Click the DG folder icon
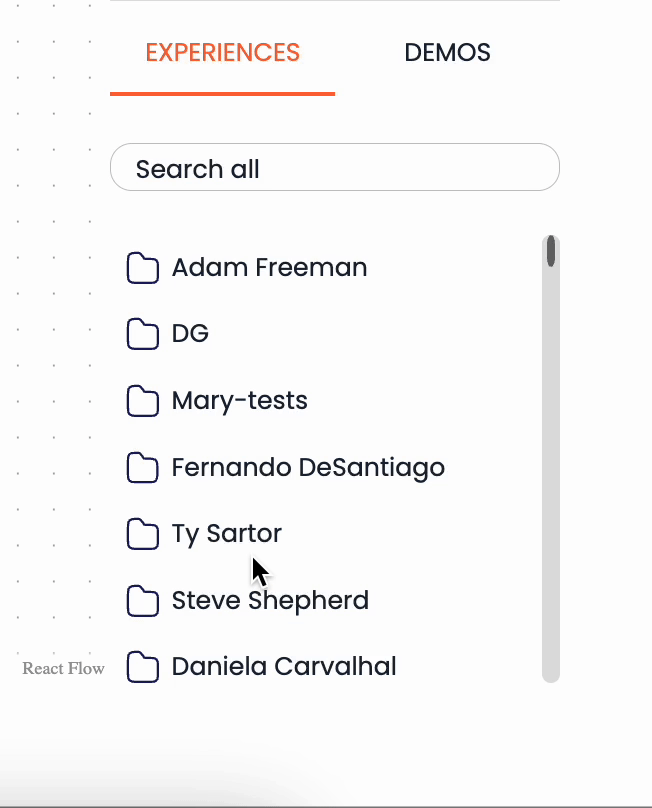The height and width of the screenshot is (808, 652). pyautogui.click(x=143, y=334)
